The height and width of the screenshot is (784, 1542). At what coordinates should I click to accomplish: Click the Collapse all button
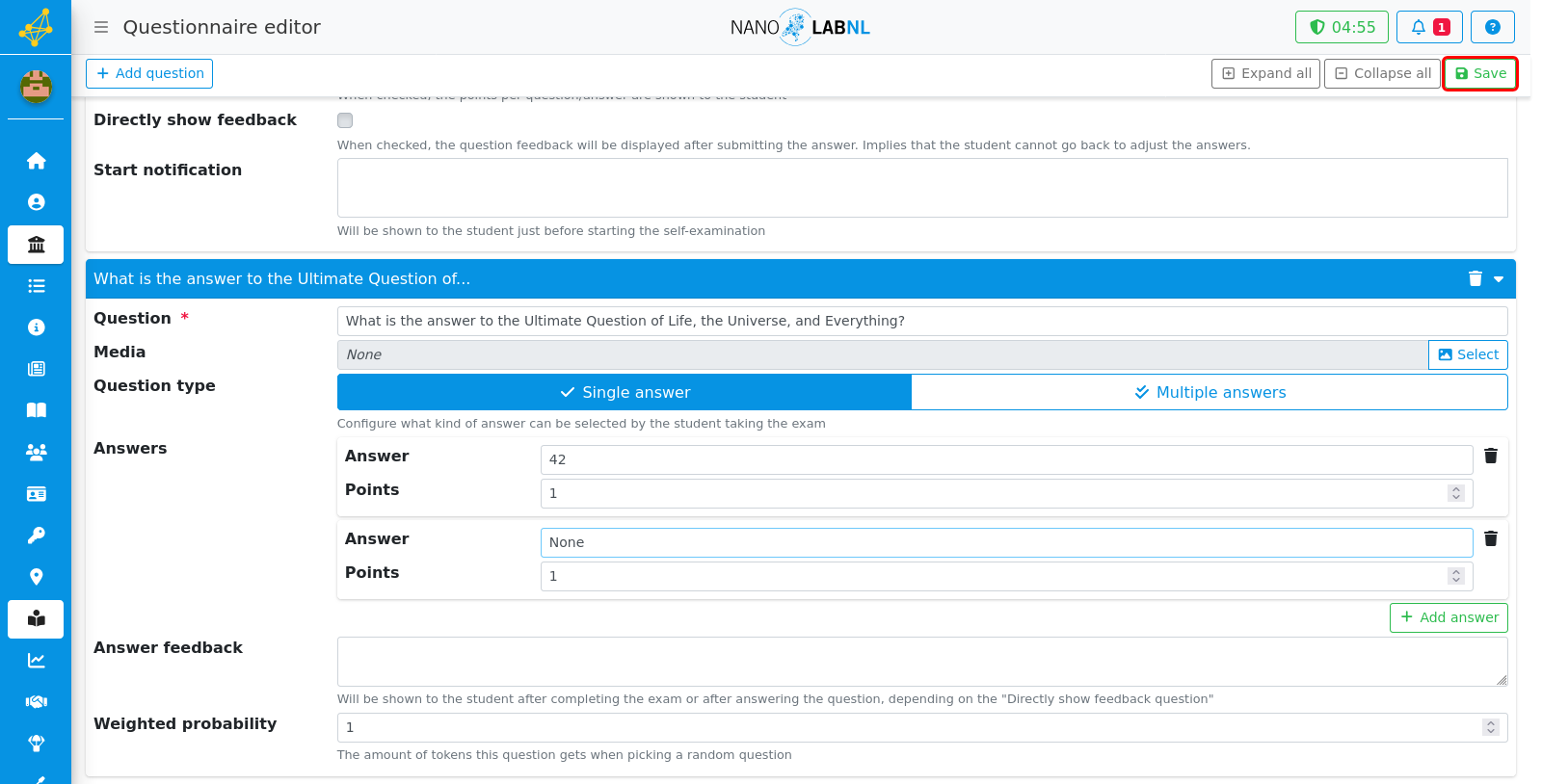[x=1382, y=73]
